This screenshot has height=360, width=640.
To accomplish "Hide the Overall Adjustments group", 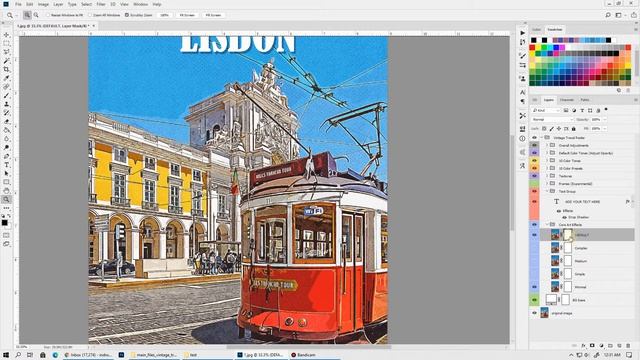I will pos(534,145).
